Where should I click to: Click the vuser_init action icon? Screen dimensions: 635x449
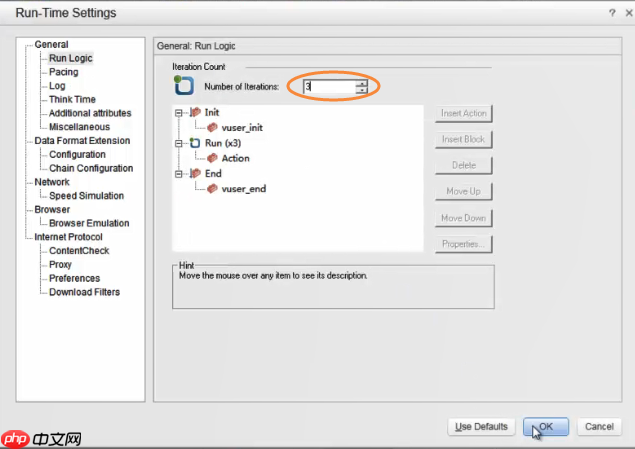point(213,128)
